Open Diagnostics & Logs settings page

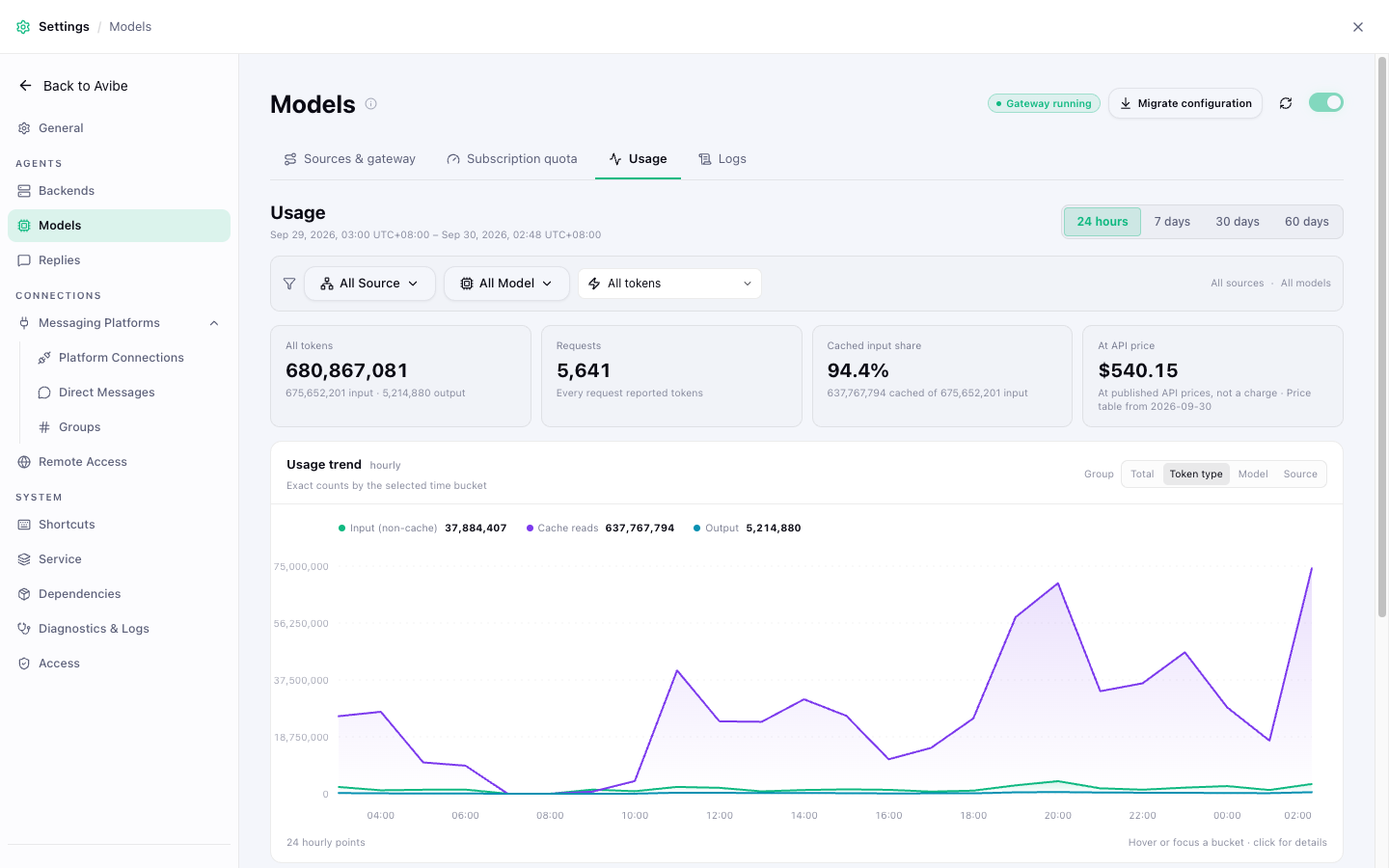point(119,629)
